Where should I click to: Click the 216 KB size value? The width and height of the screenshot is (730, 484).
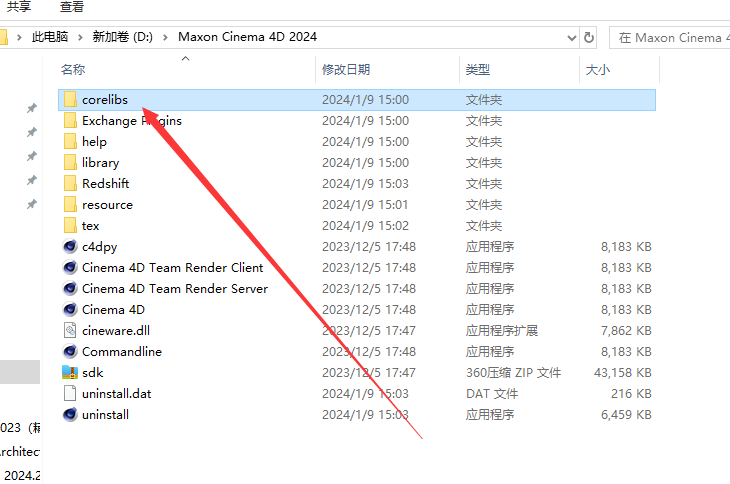point(631,394)
